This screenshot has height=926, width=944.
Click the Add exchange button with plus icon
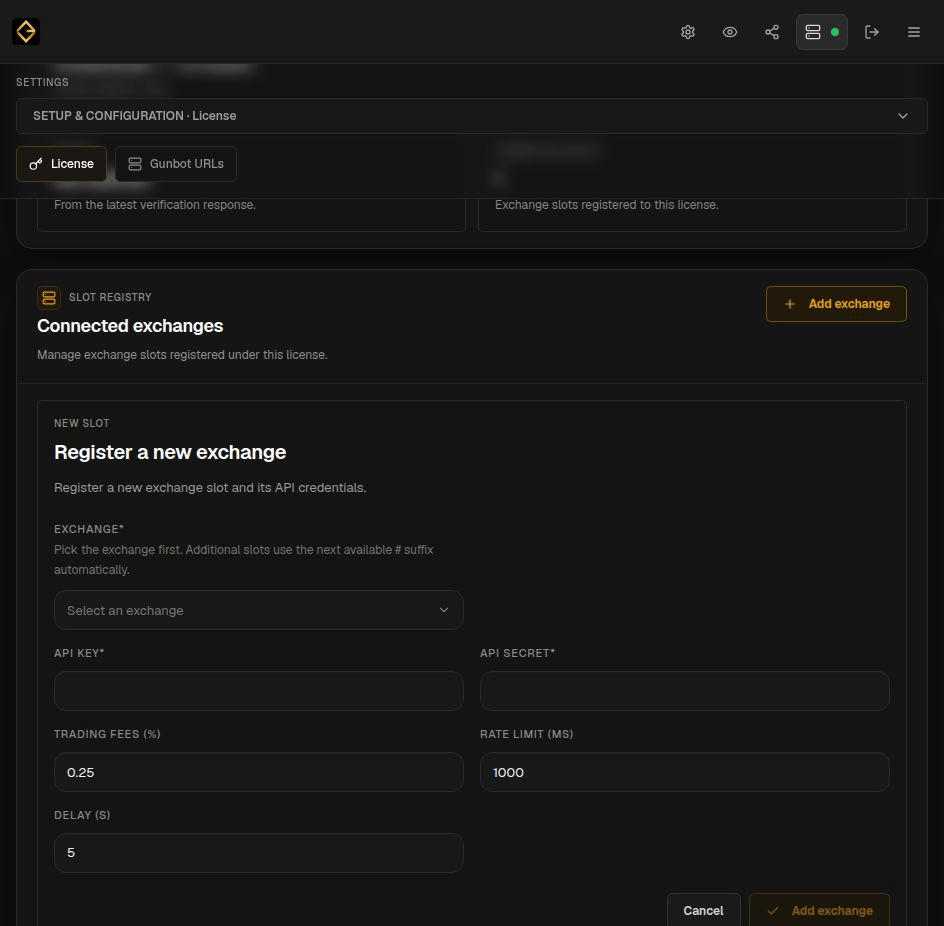pos(836,304)
